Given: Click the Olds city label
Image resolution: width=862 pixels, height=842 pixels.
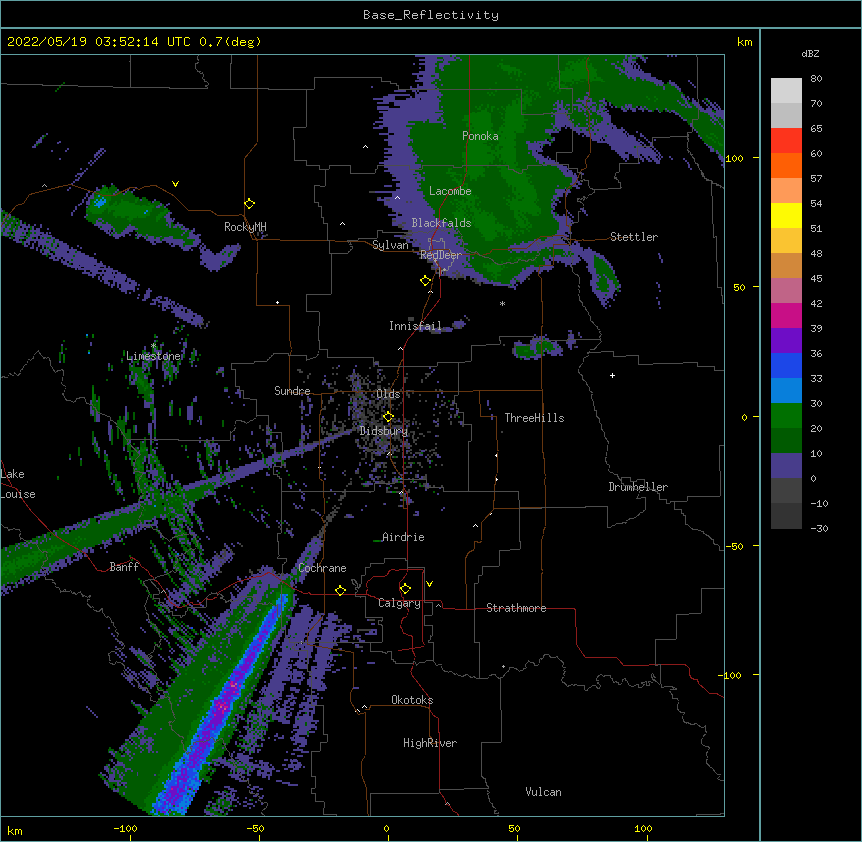Looking at the screenshot, I should [388, 394].
